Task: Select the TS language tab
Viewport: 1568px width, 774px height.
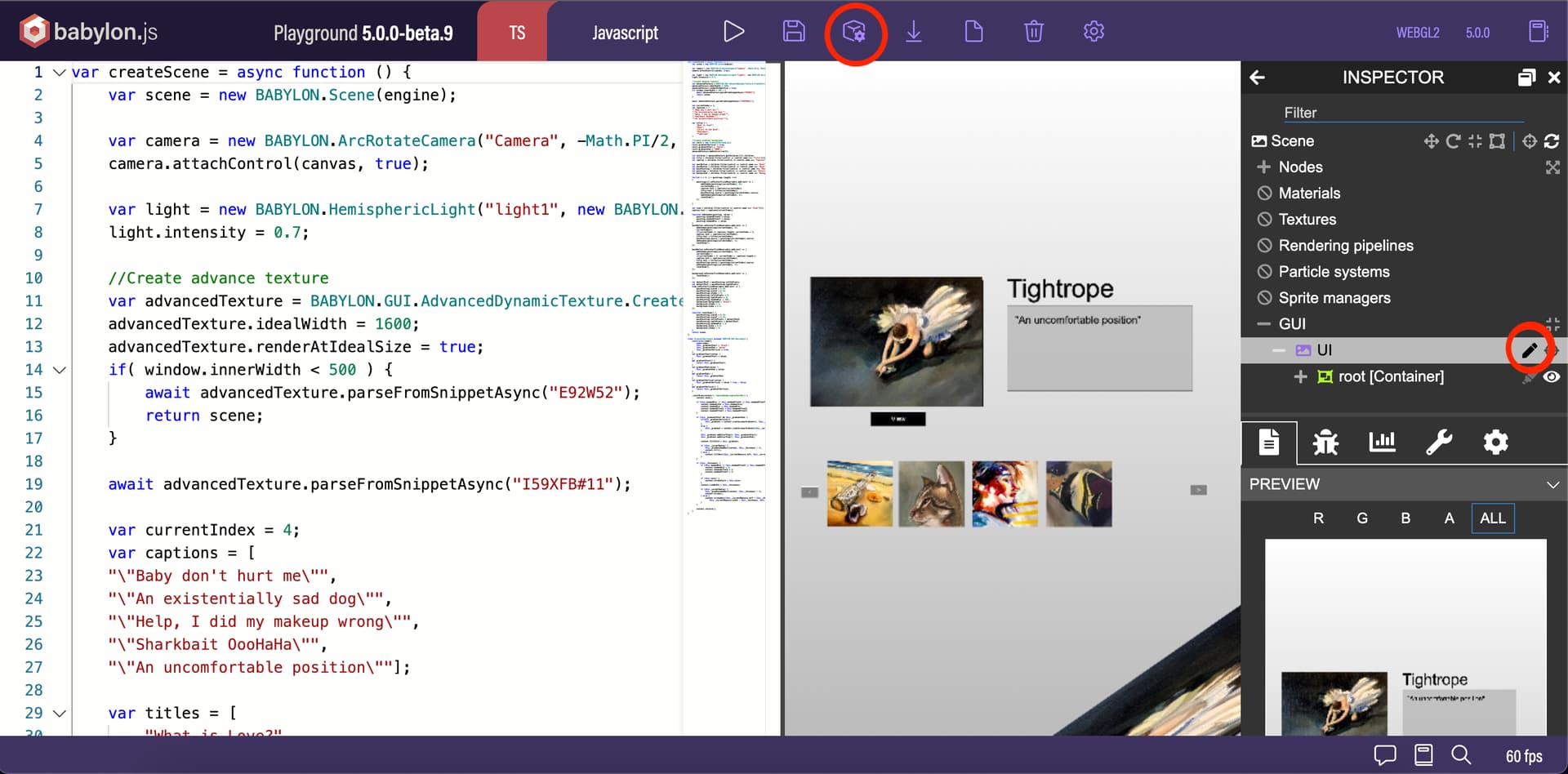Action: (516, 31)
